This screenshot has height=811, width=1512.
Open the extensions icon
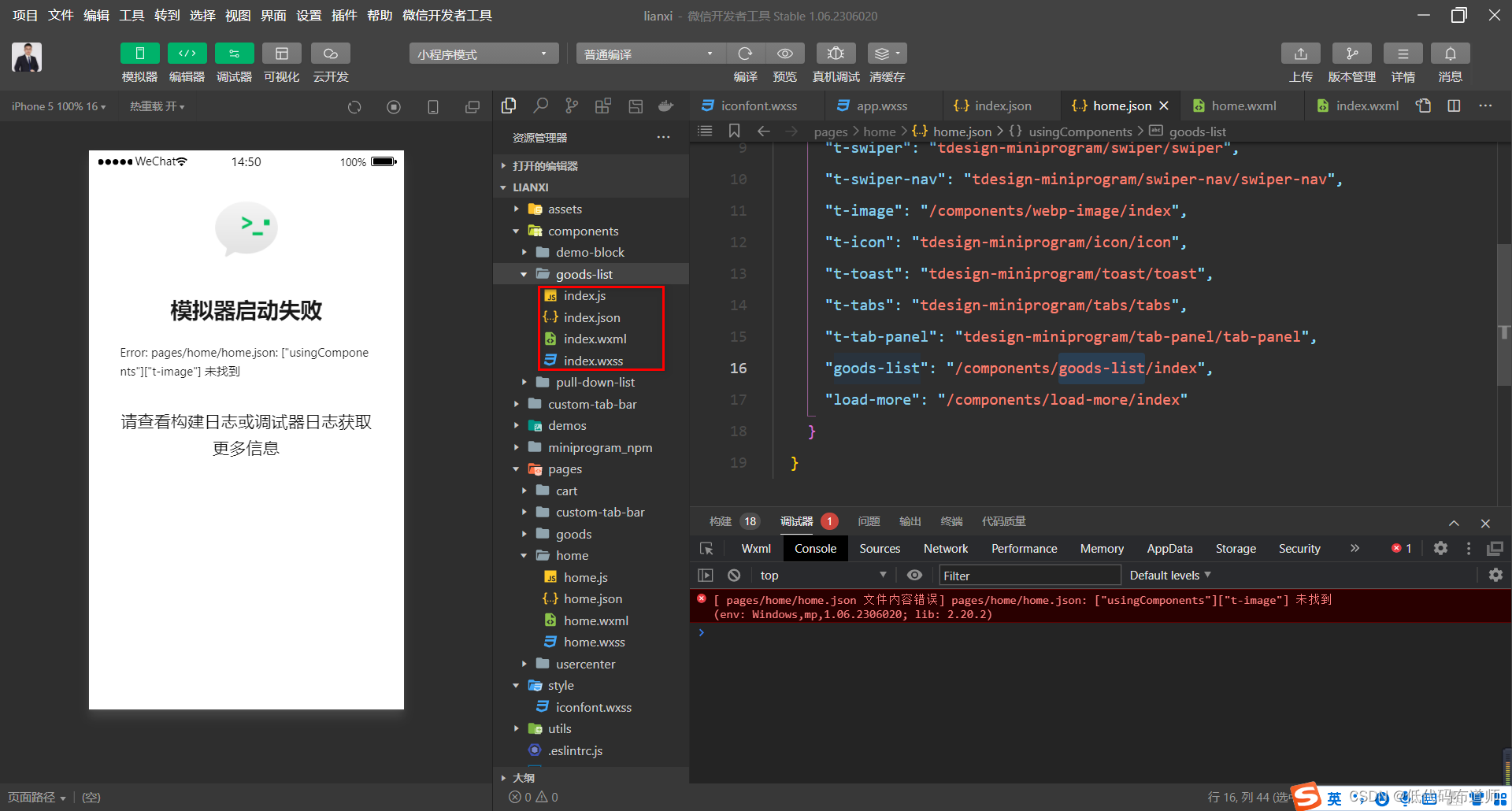click(603, 106)
